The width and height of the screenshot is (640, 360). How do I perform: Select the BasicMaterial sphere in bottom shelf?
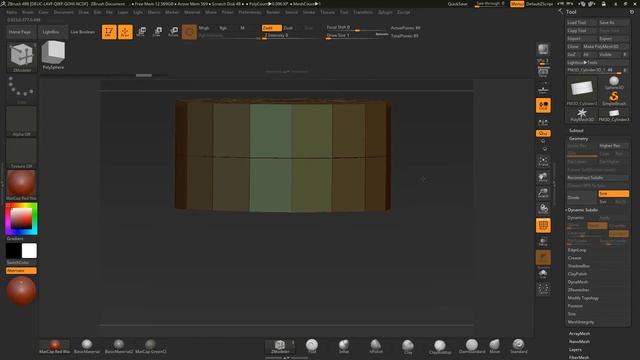pos(87,346)
